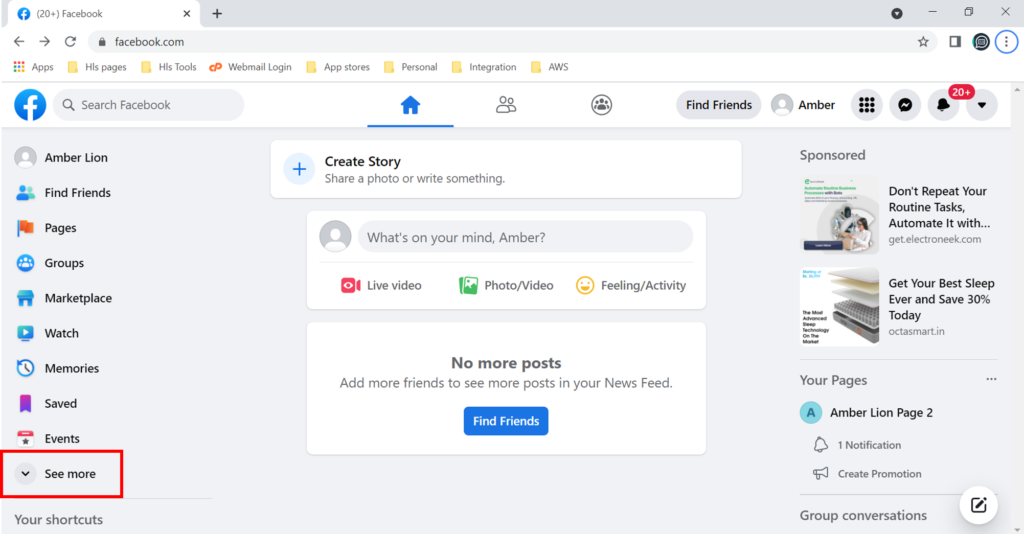Toggle browser side panel icon
Viewport: 1024px width, 534px height.
coord(955,42)
